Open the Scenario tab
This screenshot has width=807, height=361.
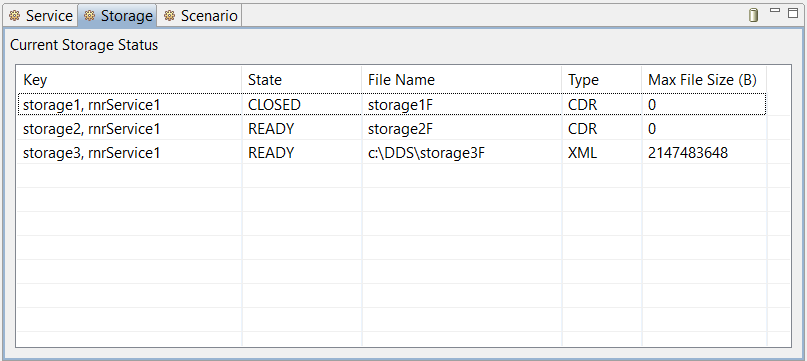point(200,16)
